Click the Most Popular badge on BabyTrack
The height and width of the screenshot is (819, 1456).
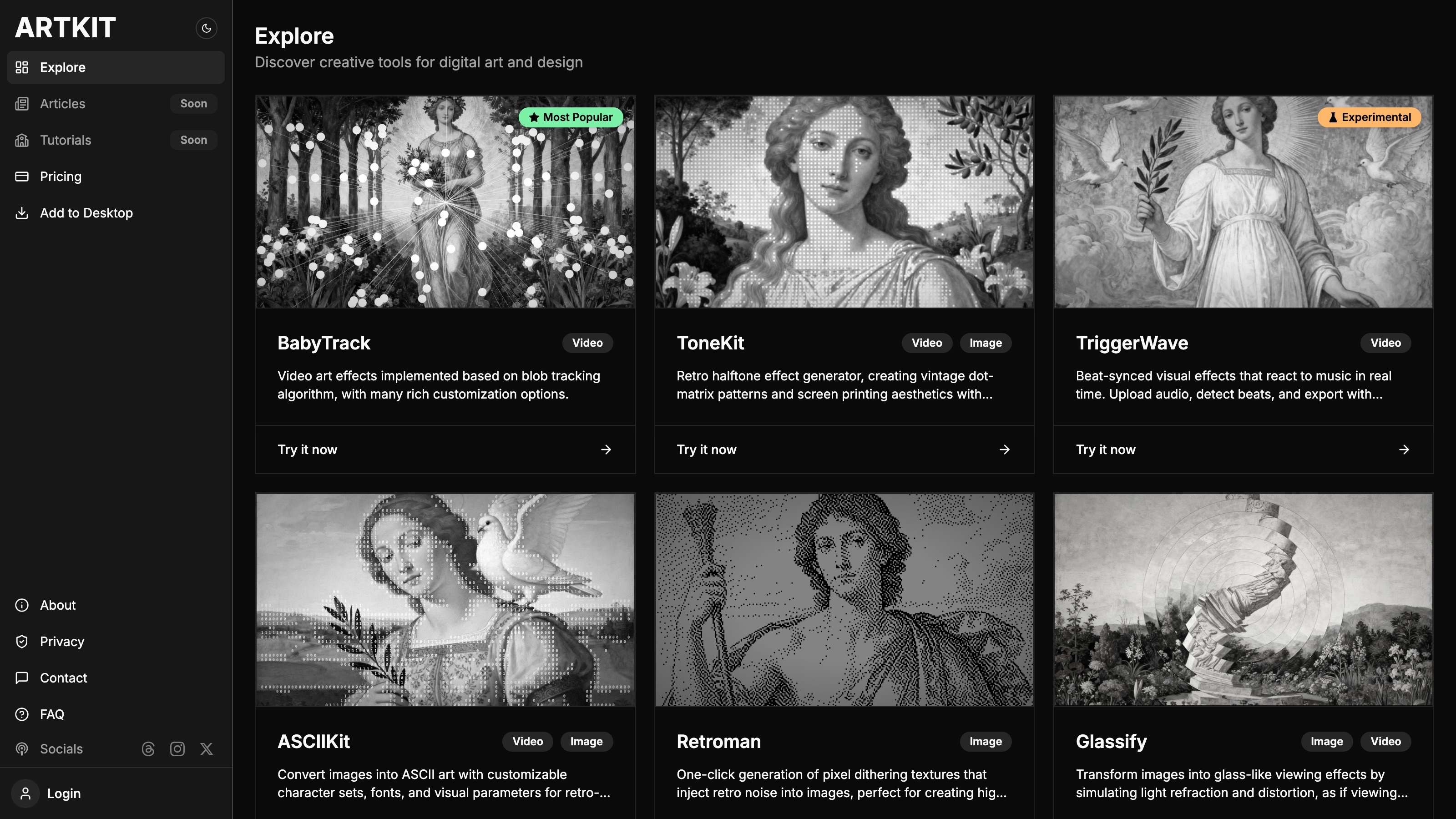tap(571, 117)
